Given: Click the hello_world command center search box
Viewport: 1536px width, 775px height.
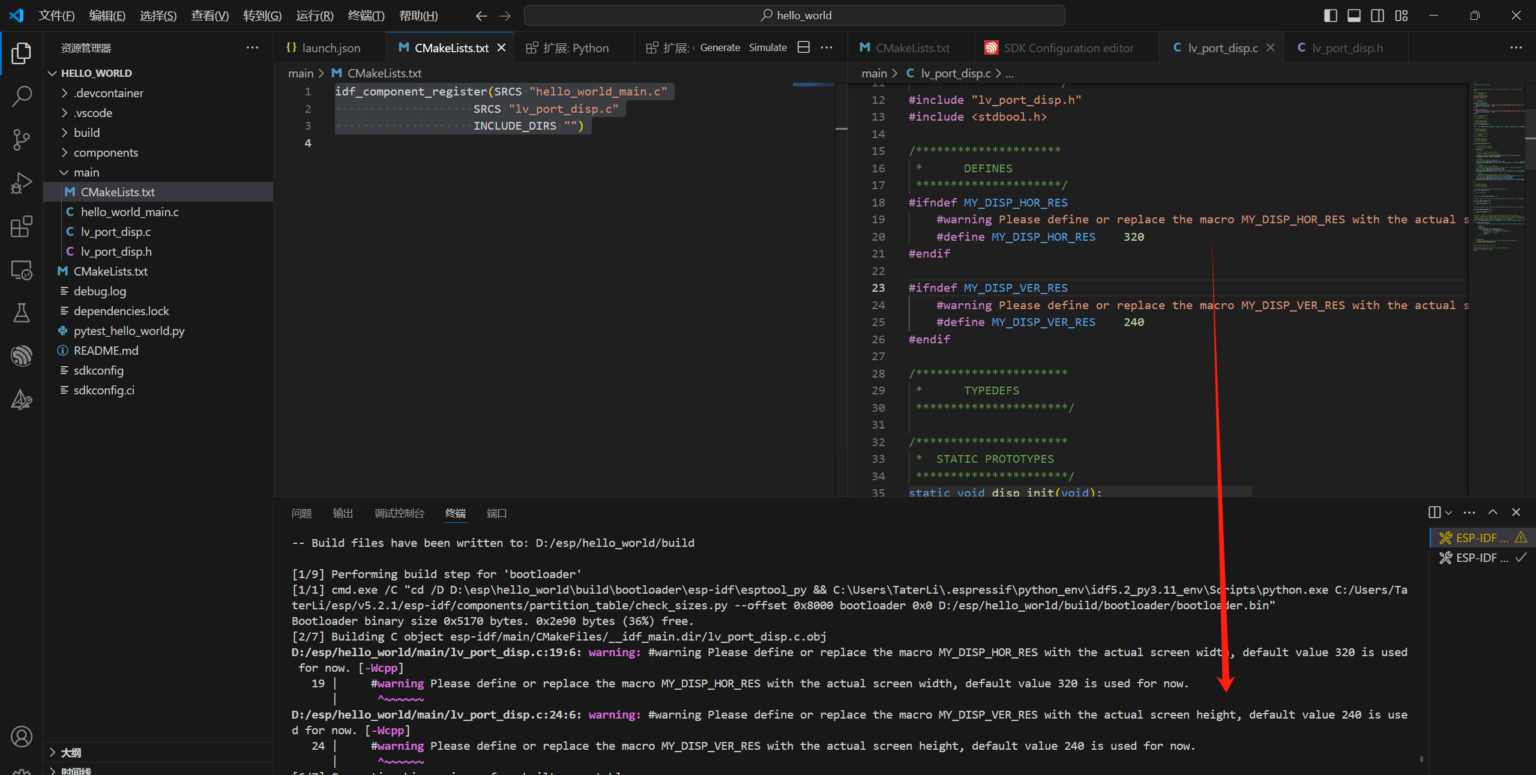Looking at the screenshot, I should (794, 15).
